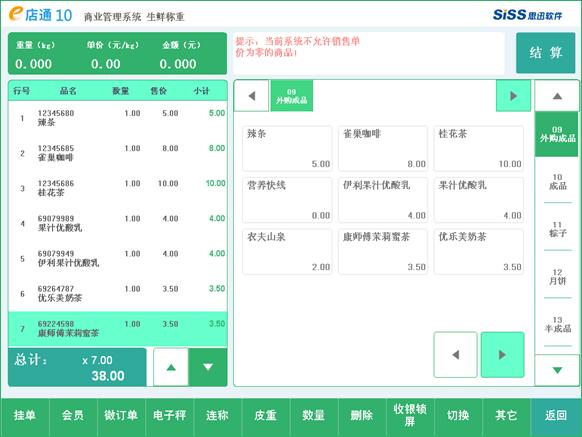
Task: Click the left arrow beside category tab
Action: click(252, 96)
